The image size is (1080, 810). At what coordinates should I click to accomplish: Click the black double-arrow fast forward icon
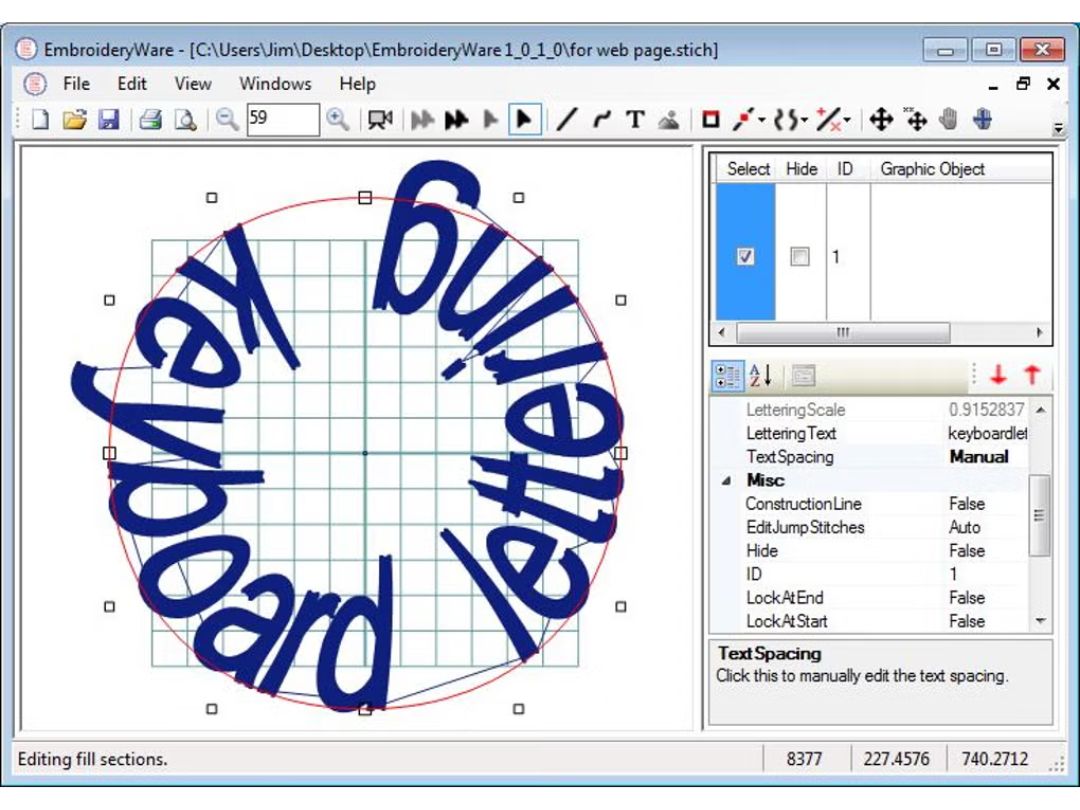(x=456, y=120)
